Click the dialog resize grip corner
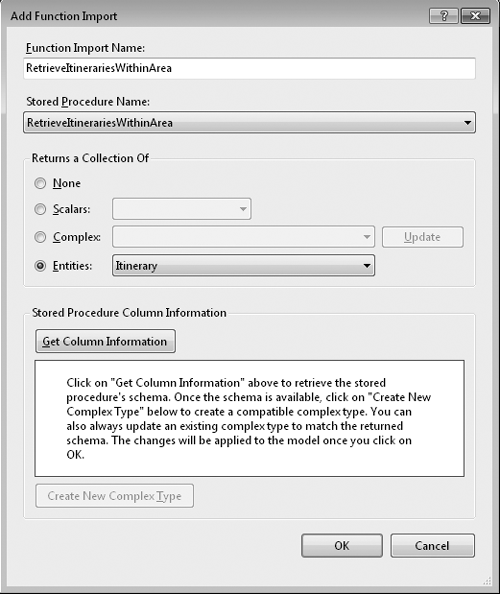Image resolution: width=500 pixels, height=594 pixels. click(x=487, y=580)
